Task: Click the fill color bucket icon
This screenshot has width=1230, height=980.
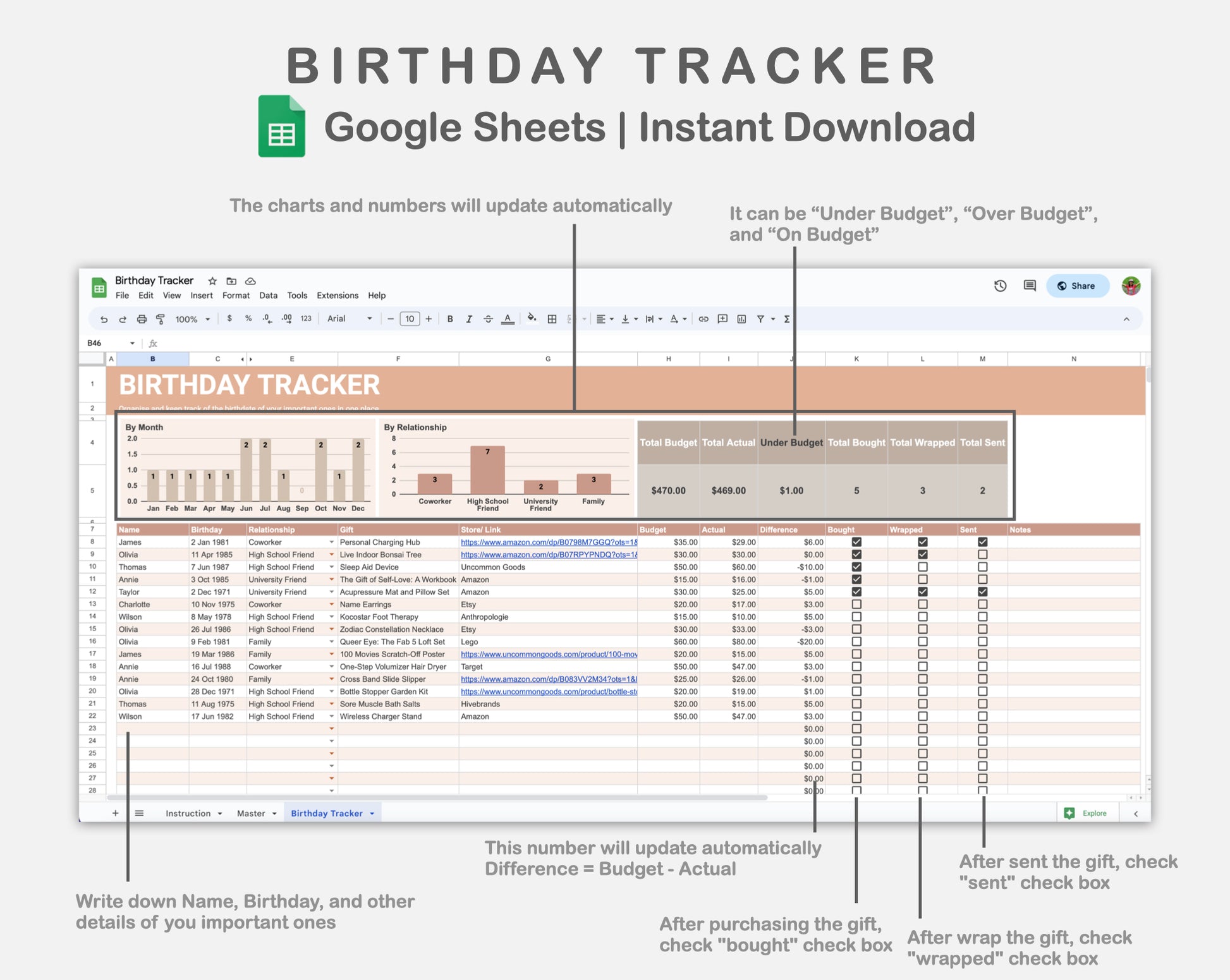Action: click(532, 318)
